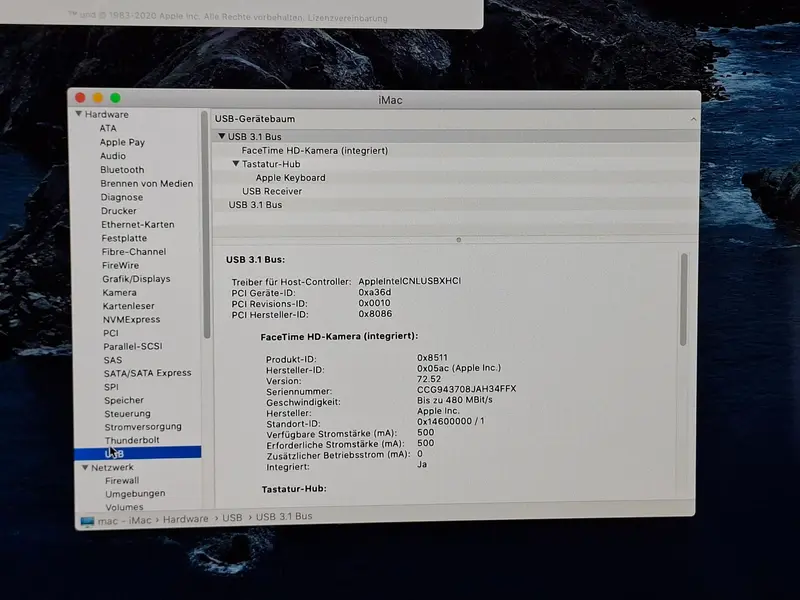Select SAS in the sidebar

pos(113,360)
